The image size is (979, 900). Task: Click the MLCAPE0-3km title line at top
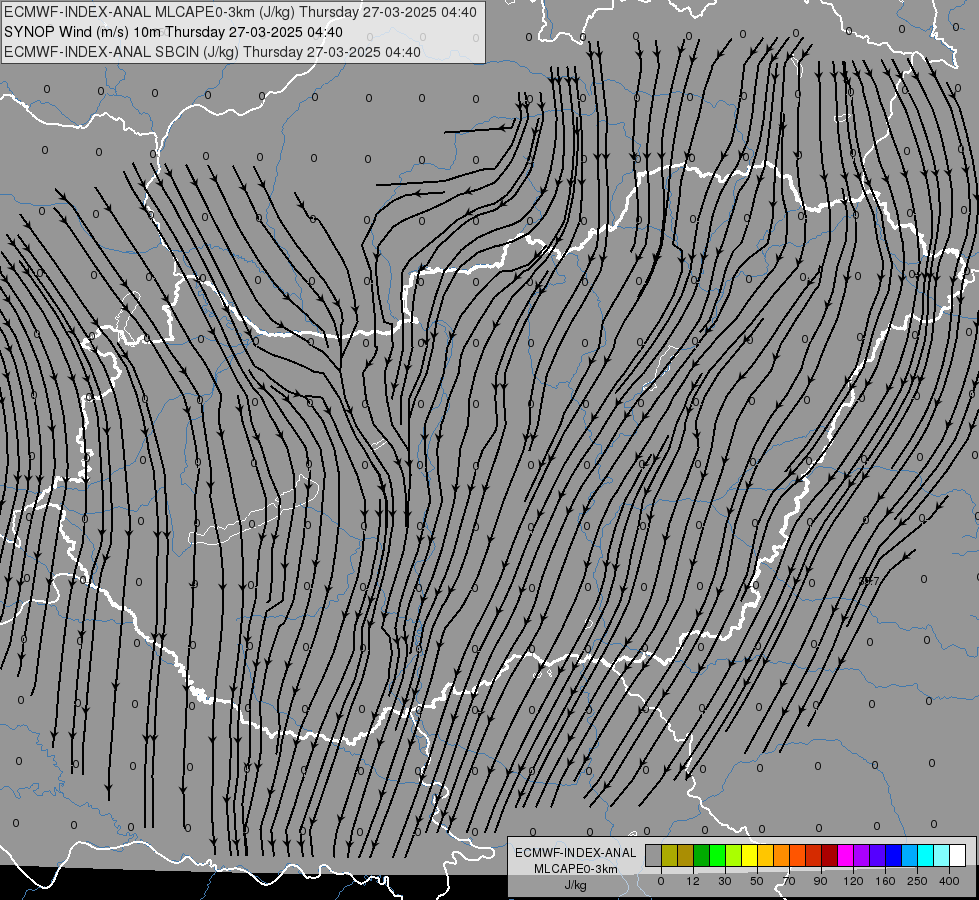(x=240, y=12)
